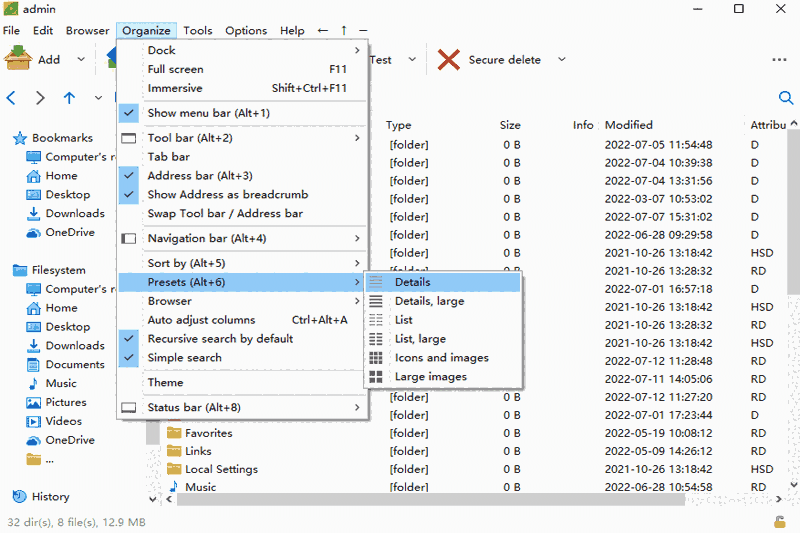Click the Modified column header
This screenshot has width=800, height=533.
629,126
